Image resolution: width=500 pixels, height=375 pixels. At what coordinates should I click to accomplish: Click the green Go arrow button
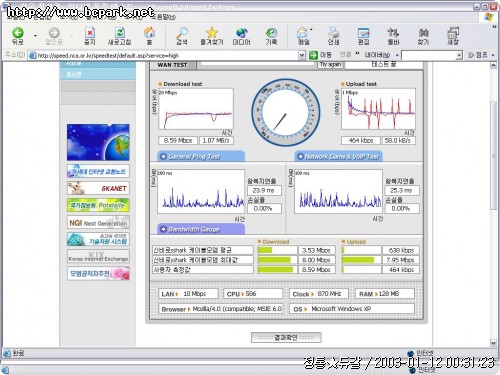(x=313, y=55)
